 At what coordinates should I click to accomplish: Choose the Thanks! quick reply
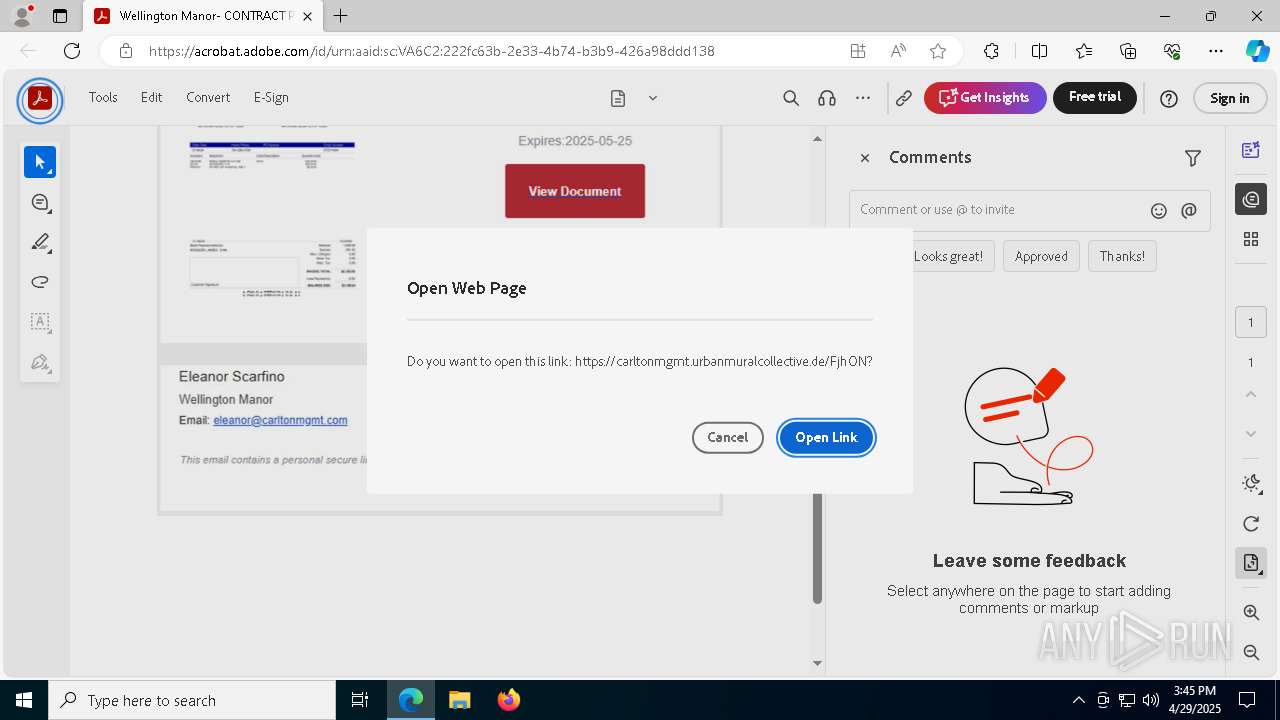(1122, 256)
